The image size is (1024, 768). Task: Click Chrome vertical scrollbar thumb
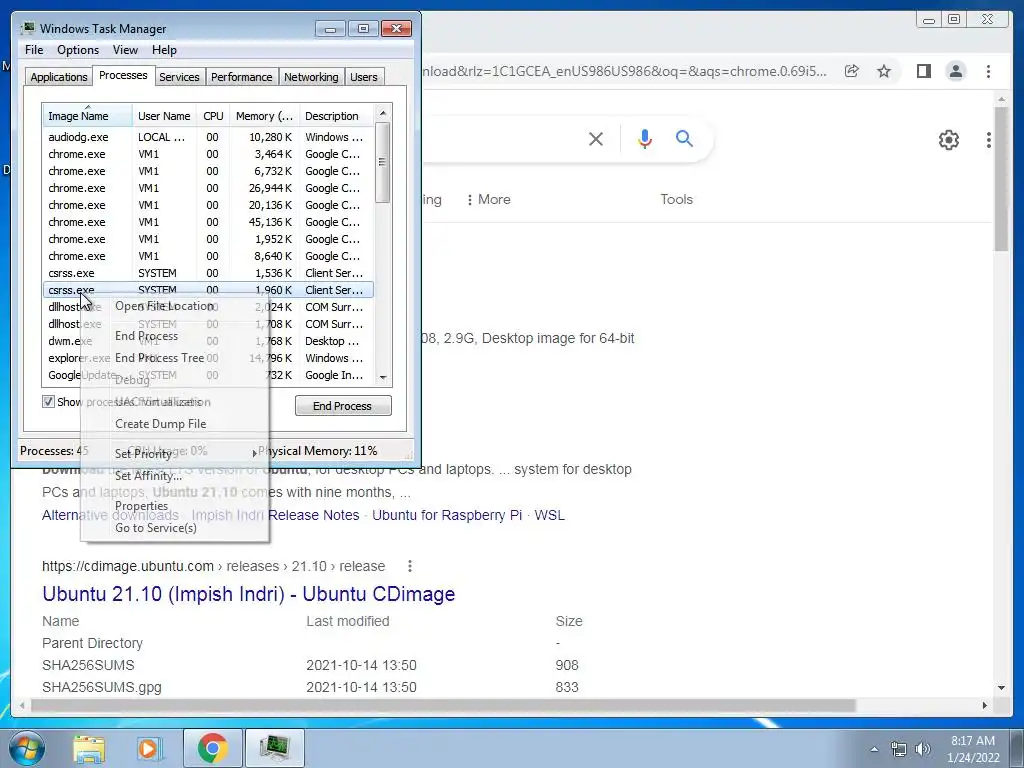click(1001, 178)
